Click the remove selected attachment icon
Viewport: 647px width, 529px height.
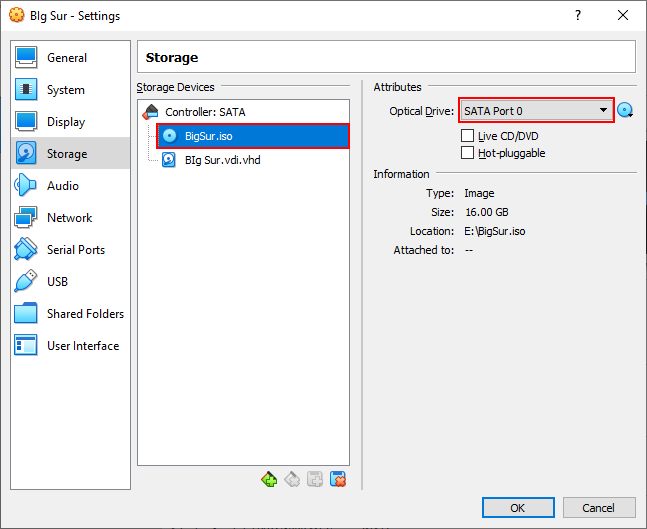point(338,479)
